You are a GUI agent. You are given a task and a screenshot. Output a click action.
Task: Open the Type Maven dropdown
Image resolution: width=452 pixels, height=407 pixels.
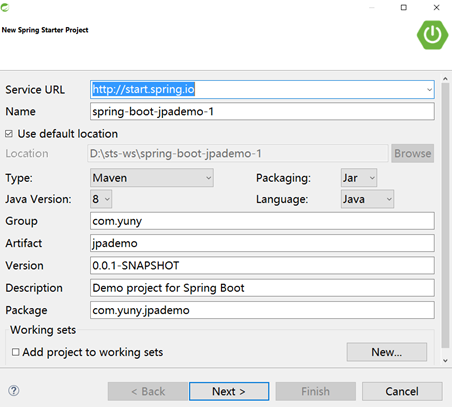click(152, 178)
